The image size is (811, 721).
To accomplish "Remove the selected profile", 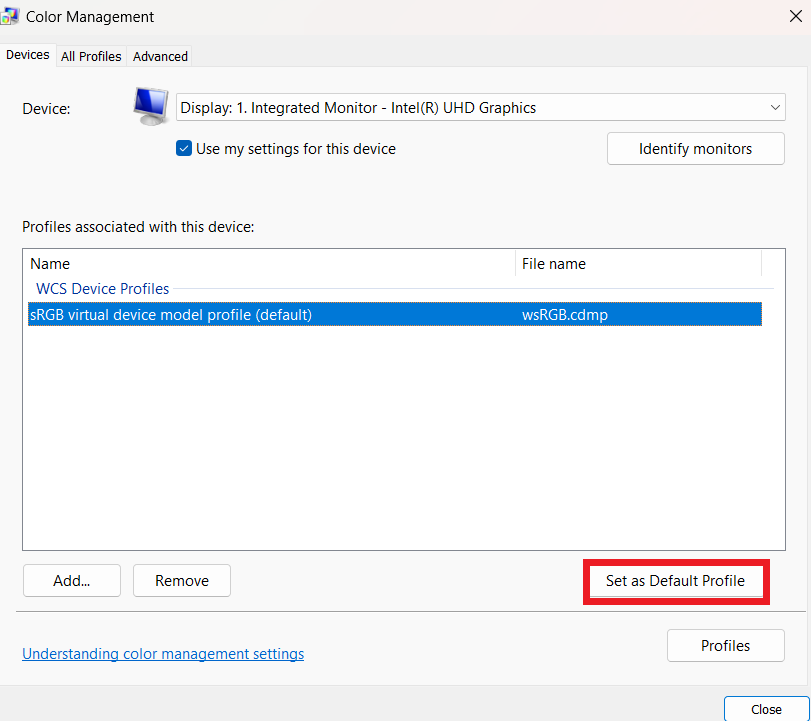I will click(181, 581).
